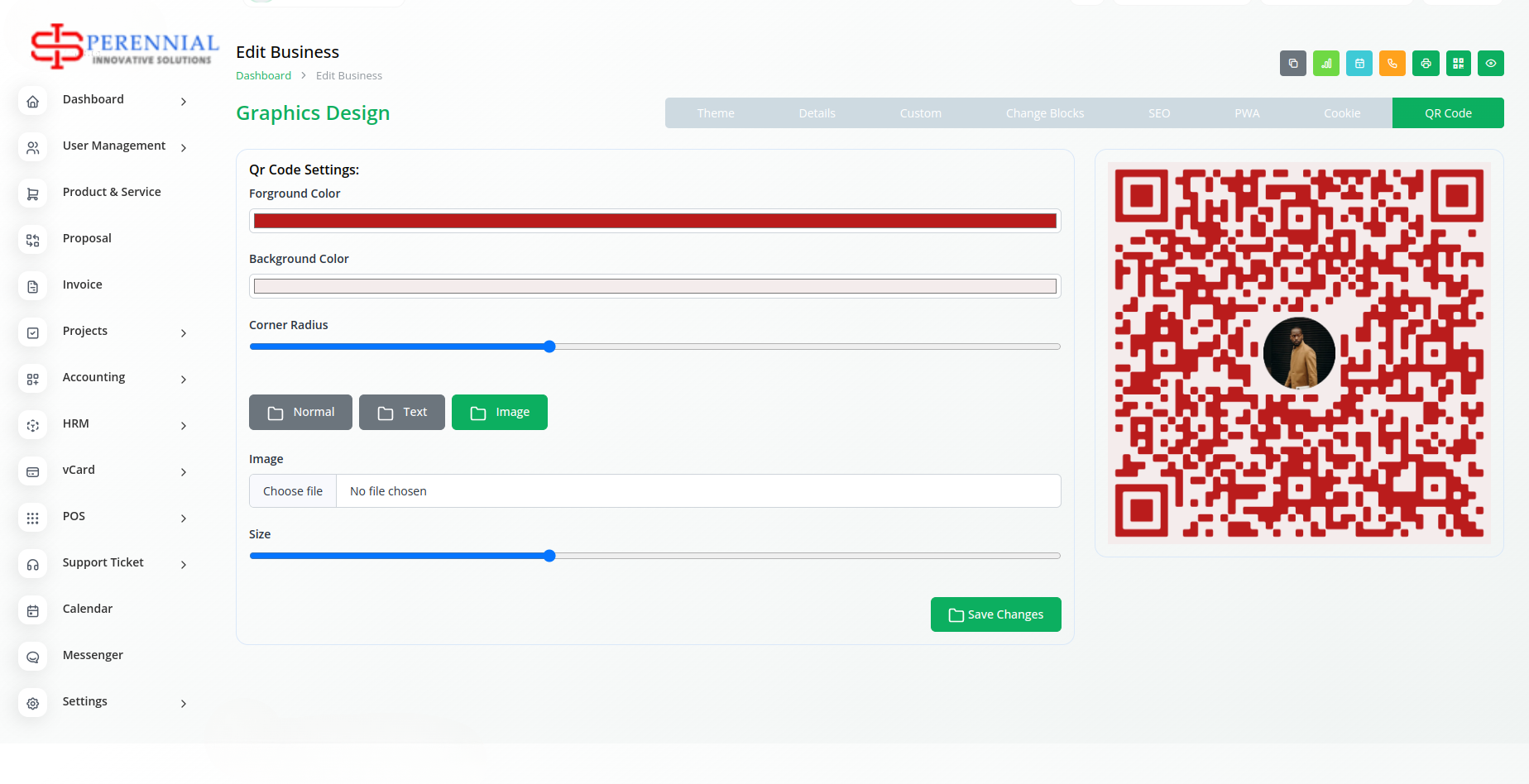Click the eye preview icon button

pyautogui.click(x=1490, y=64)
